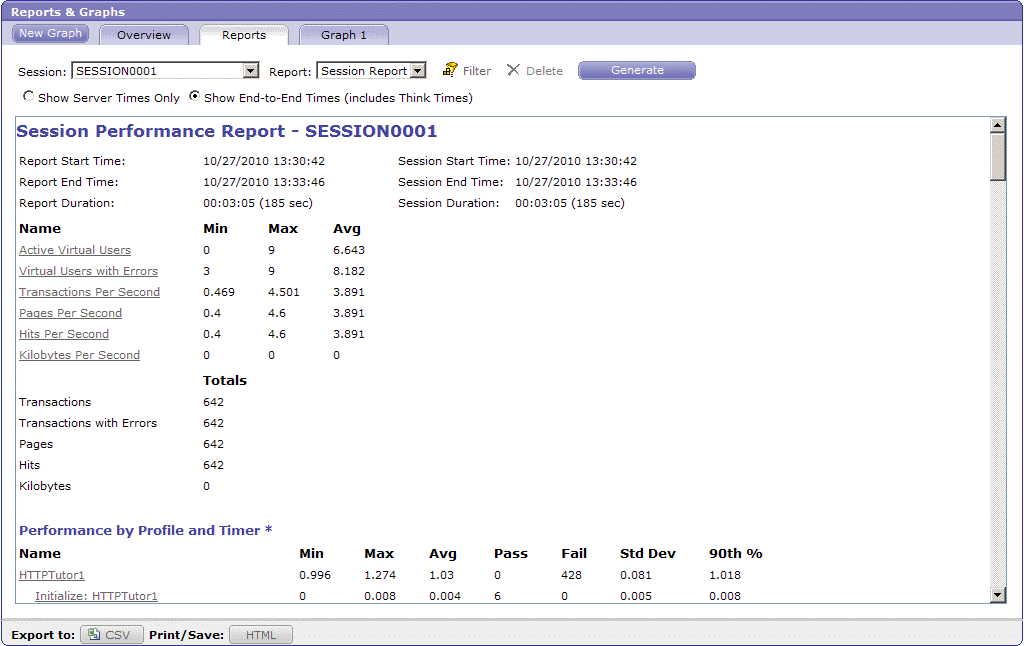
Task: Open the Report type dropdown
Action: point(418,71)
